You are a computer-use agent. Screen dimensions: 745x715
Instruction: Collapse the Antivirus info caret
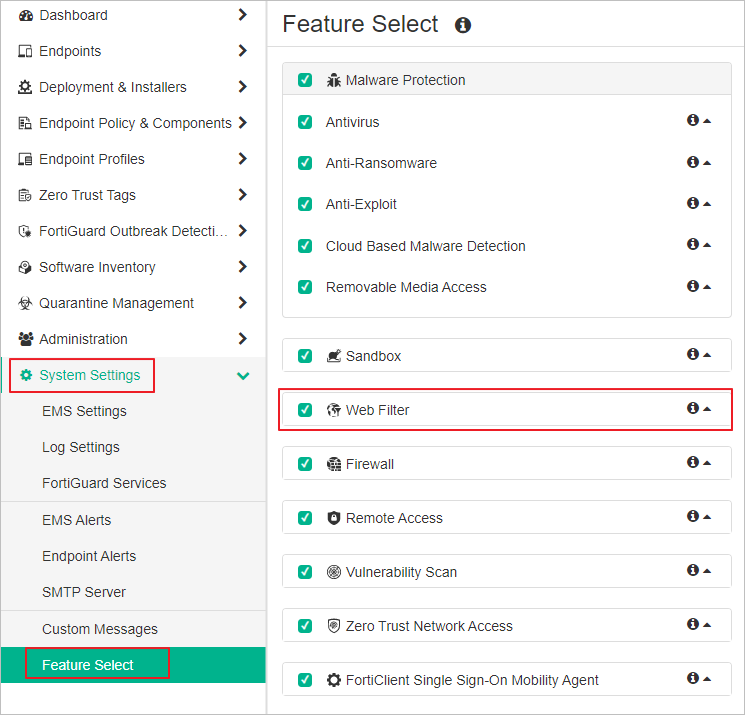[x=707, y=121]
